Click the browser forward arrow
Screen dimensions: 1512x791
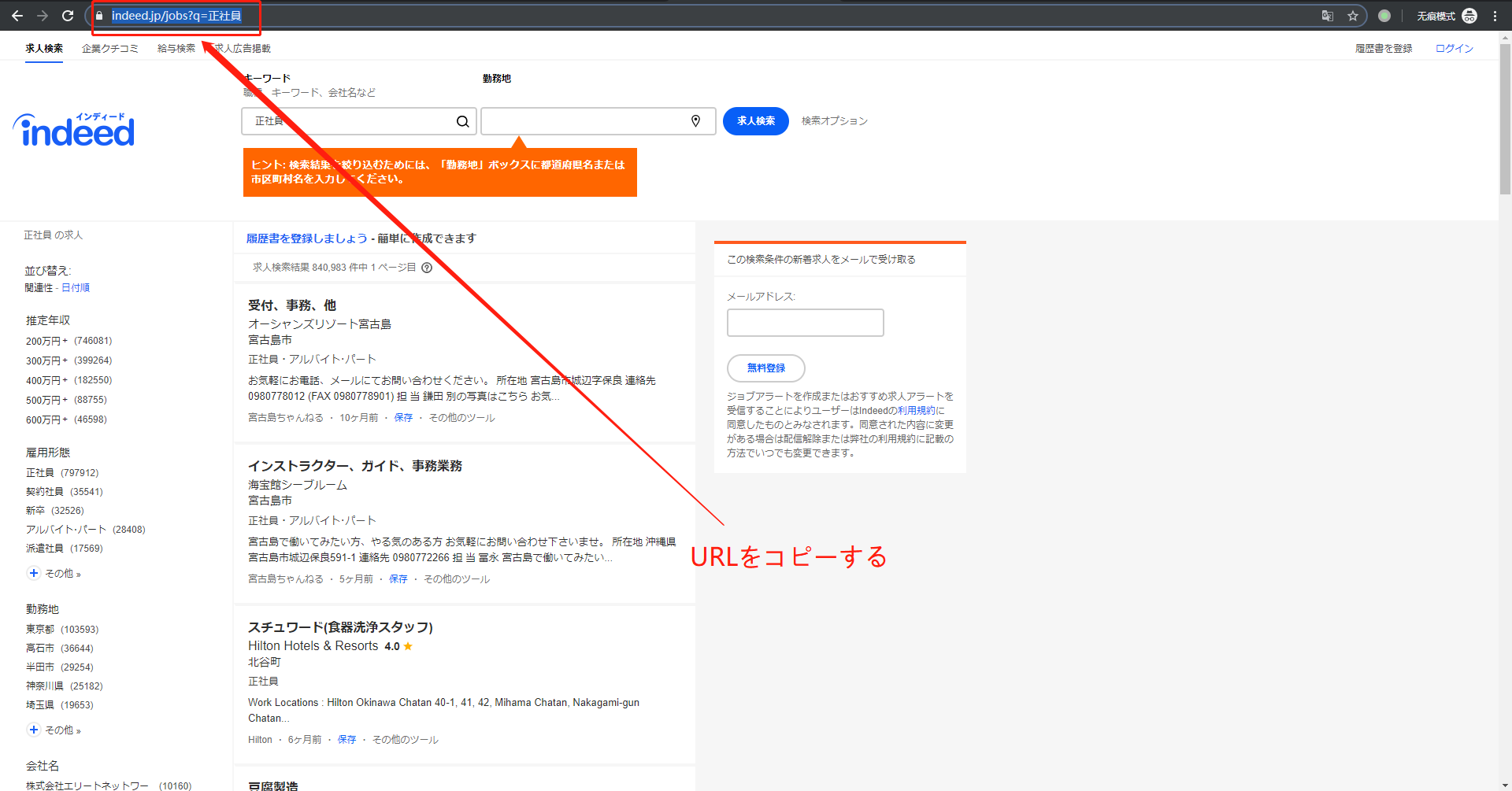[43, 16]
